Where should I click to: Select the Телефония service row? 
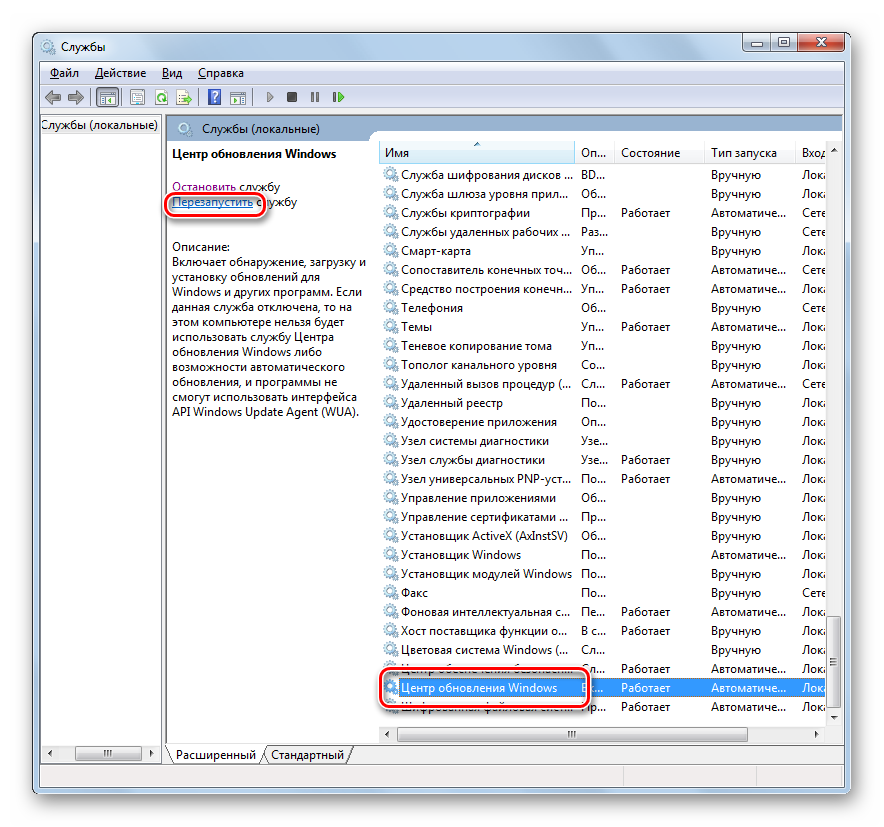point(431,308)
